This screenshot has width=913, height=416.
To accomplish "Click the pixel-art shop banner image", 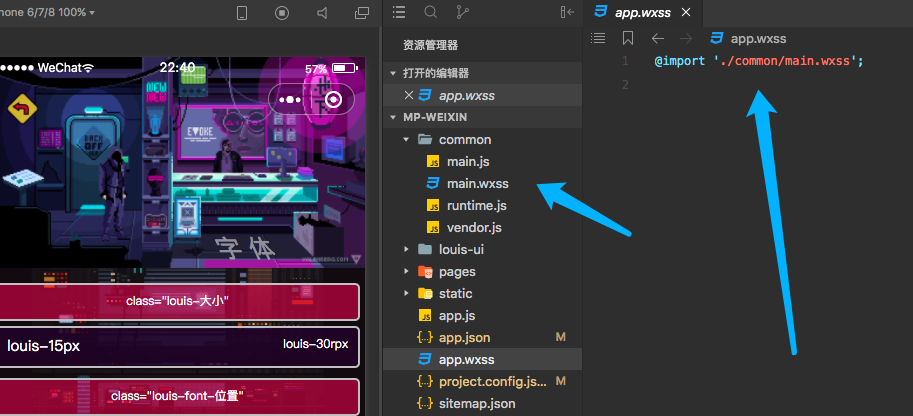I will pos(182,163).
